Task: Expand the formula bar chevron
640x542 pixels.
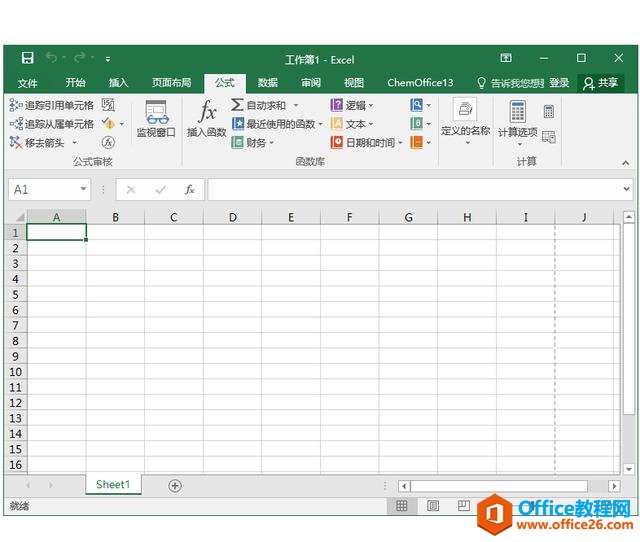Action: 626,189
